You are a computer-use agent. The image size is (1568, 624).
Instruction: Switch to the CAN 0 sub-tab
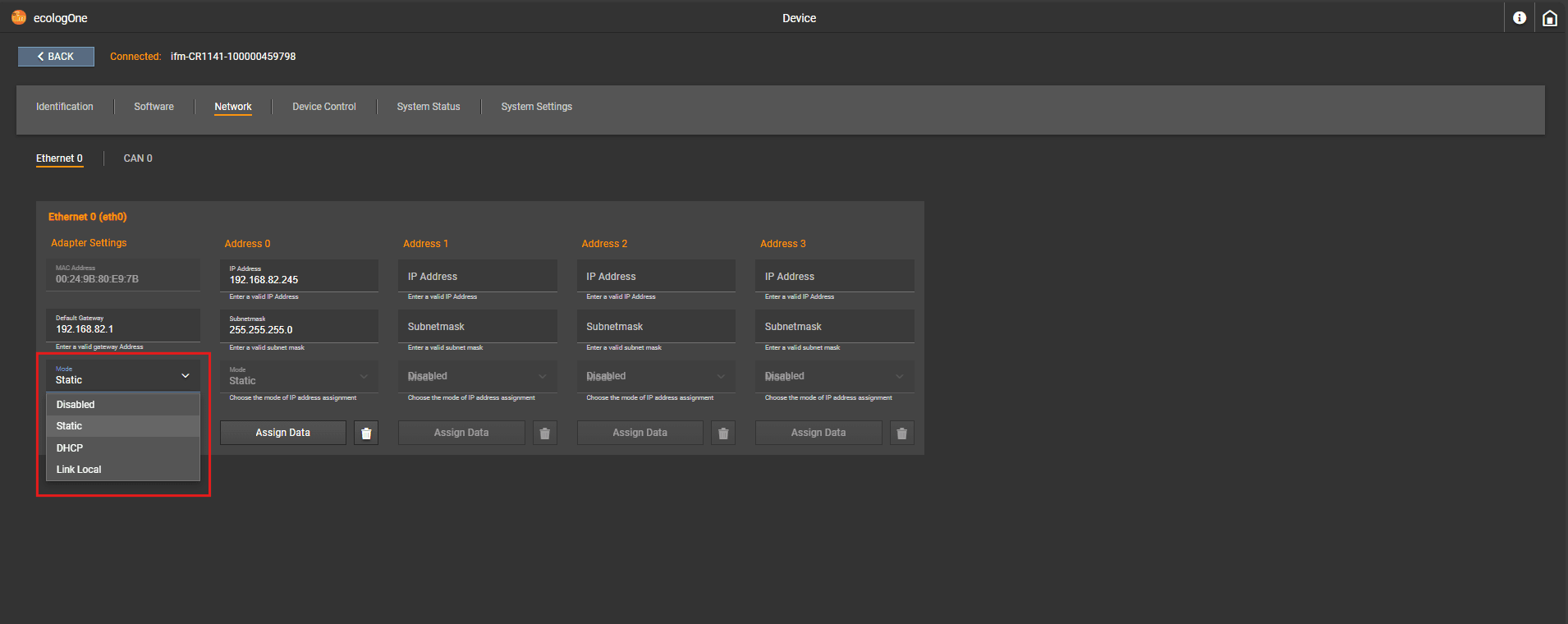(138, 158)
